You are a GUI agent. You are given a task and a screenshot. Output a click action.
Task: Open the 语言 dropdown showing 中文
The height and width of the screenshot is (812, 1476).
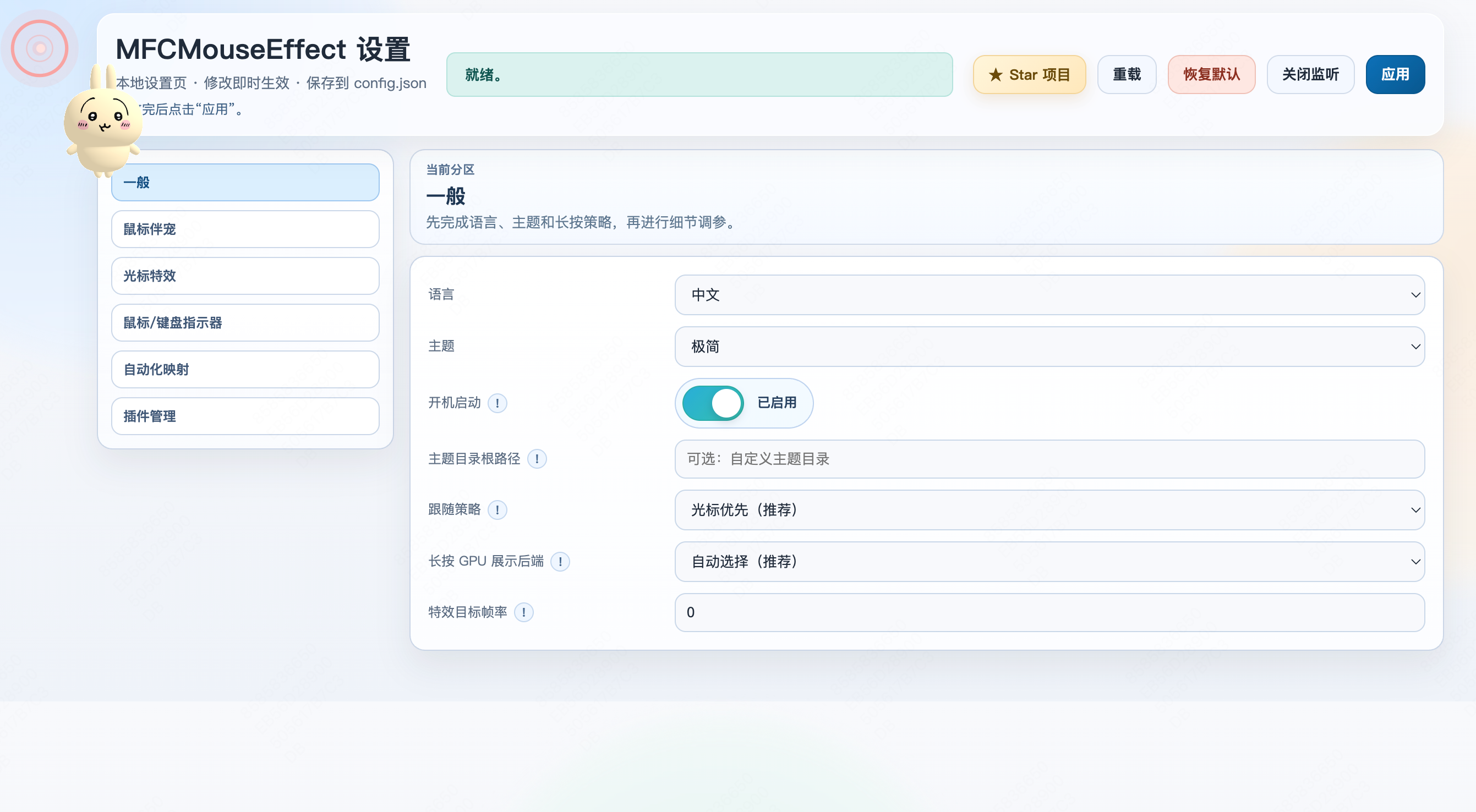tap(1049, 295)
